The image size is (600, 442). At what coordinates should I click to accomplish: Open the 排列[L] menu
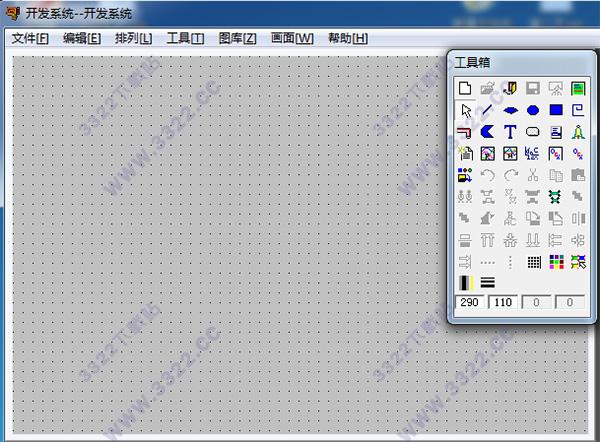[x=134, y=38]
